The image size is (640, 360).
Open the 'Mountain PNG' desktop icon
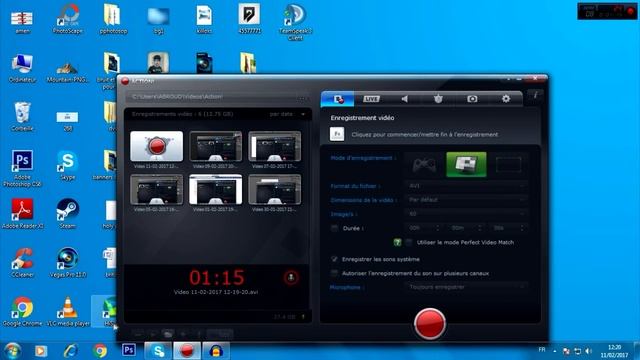point(67,71)
